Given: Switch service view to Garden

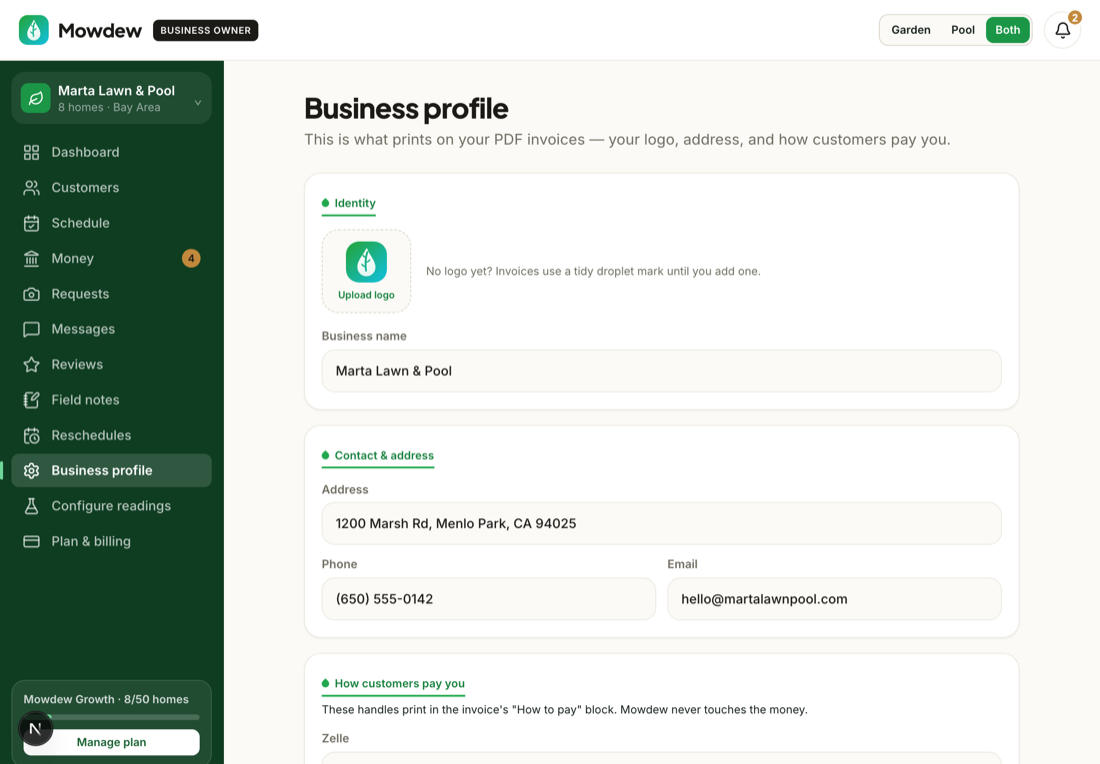Looking at the screenshot, I should (911, 30).
